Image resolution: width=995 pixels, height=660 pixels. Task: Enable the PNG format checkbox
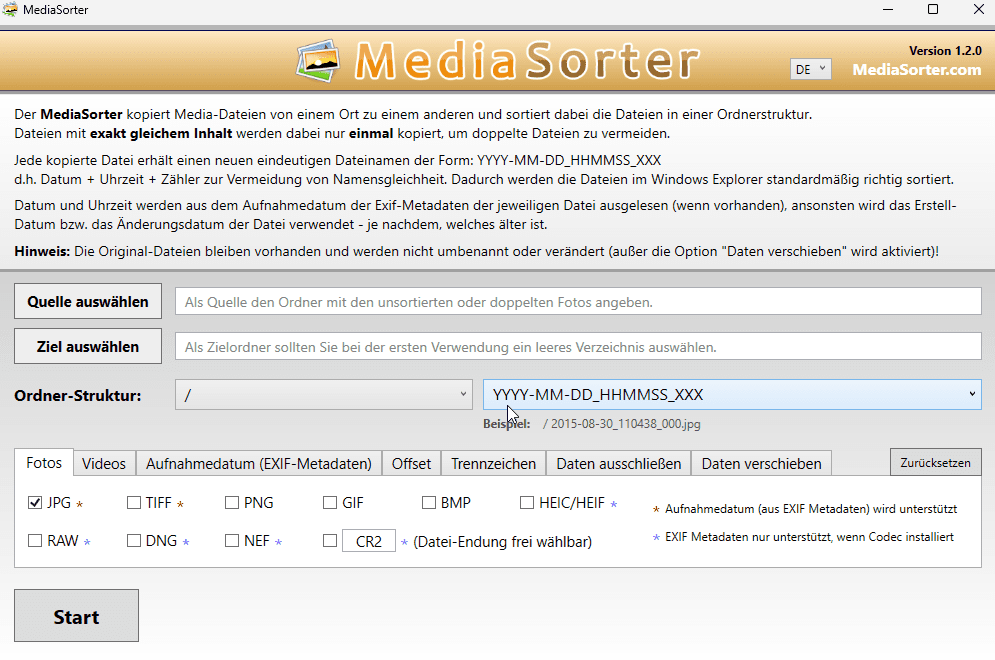click(x=230, y=502)
